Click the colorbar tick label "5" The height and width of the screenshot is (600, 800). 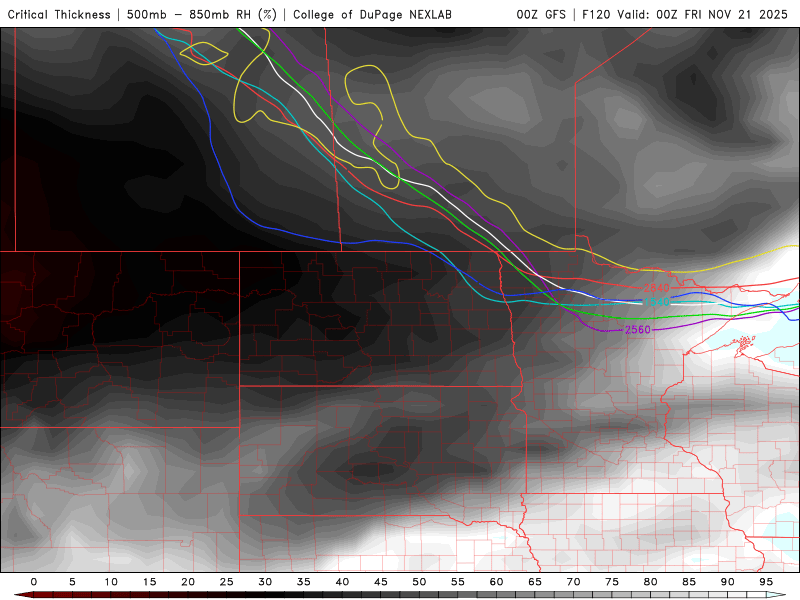coord(72,582)
